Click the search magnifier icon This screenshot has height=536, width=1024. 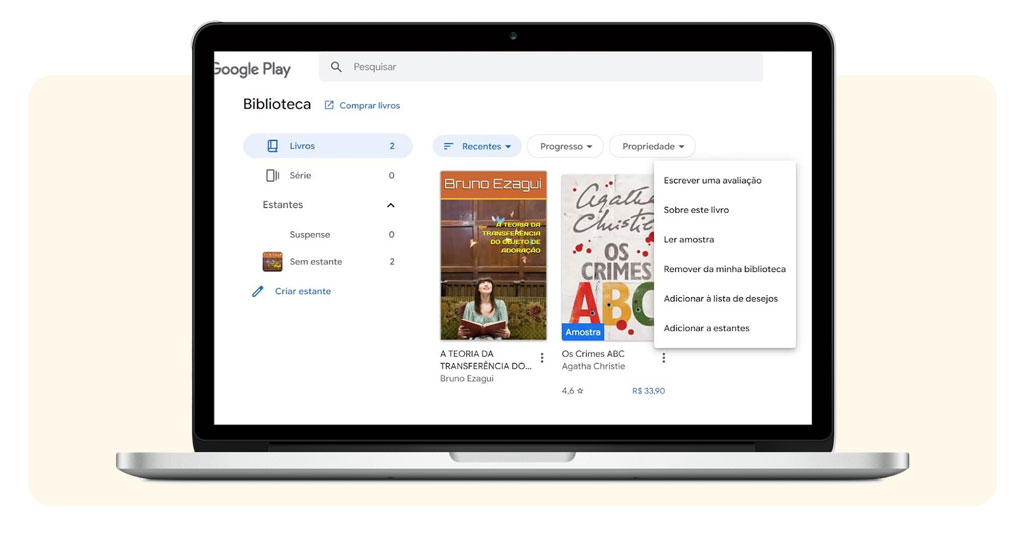336,67
